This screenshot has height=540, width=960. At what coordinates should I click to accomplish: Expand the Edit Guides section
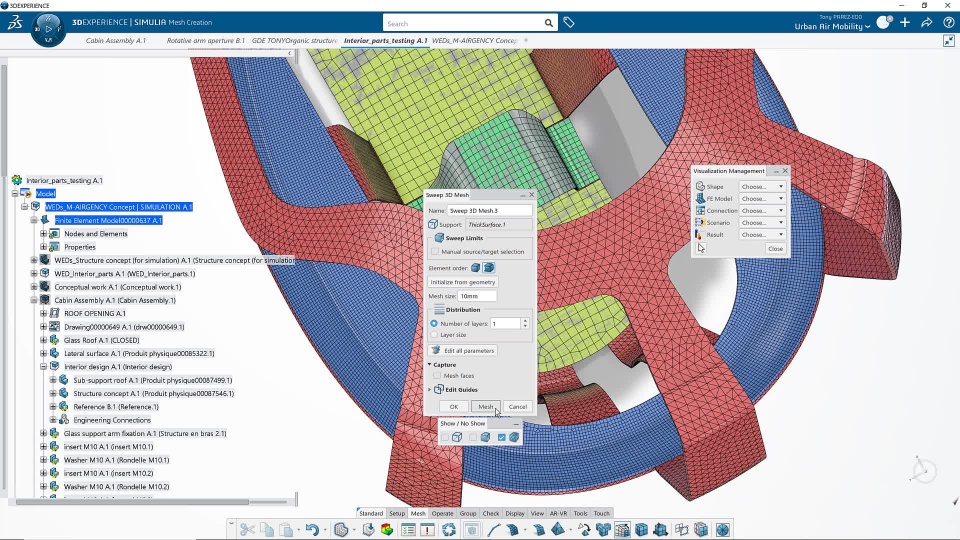click(x=430, y=389)
